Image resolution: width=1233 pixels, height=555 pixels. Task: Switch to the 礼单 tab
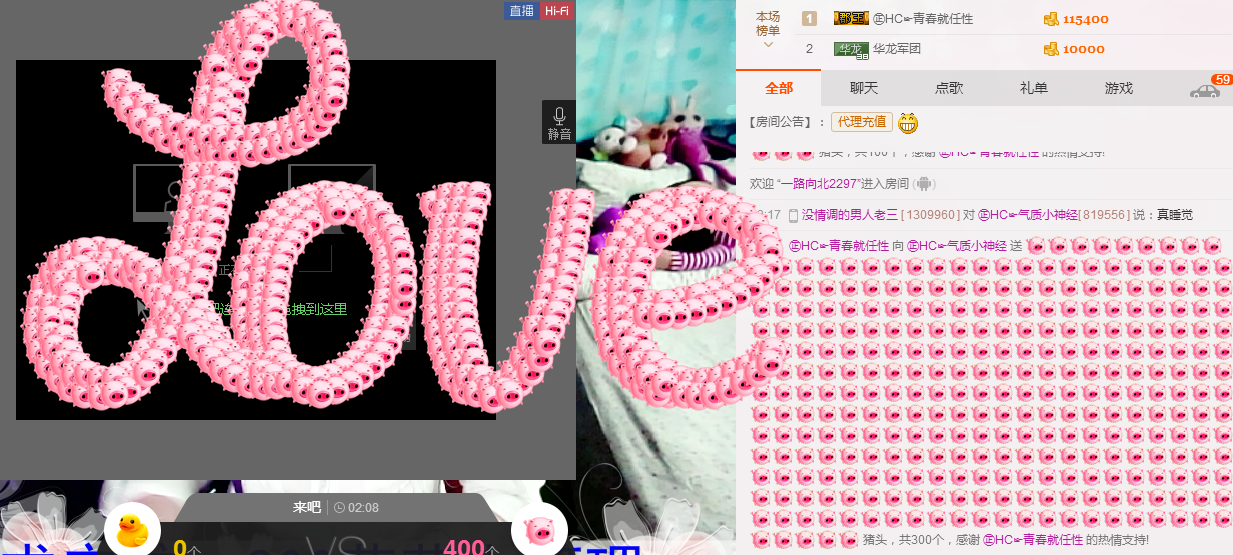1034,88
